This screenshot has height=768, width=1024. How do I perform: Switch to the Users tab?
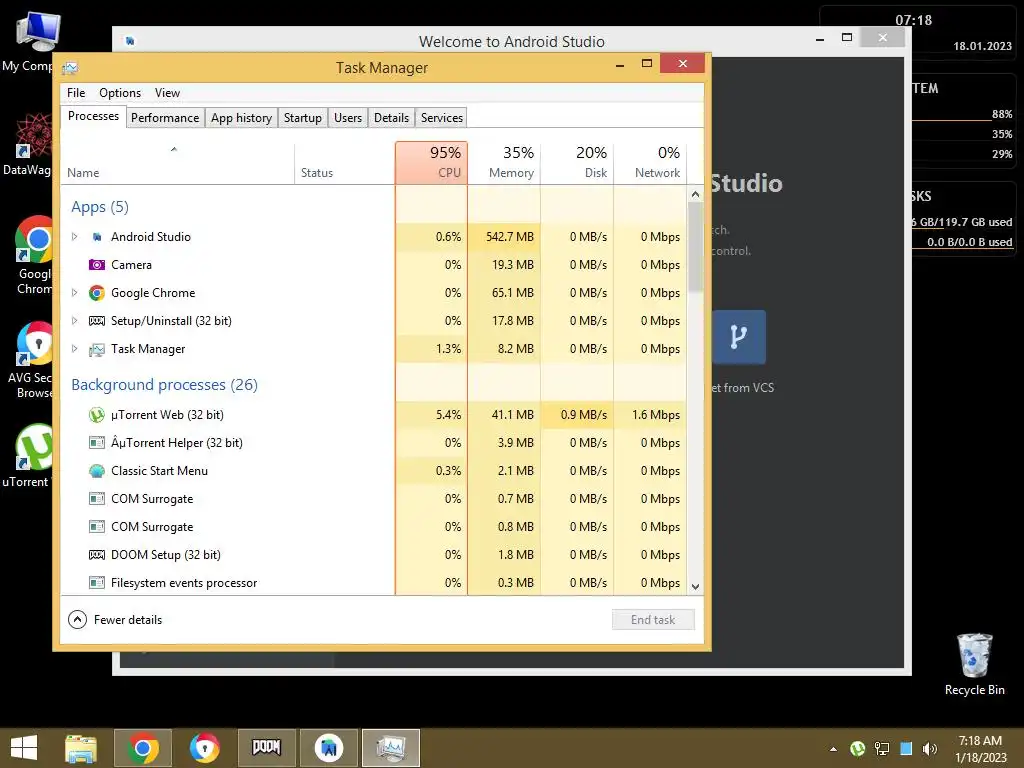coord(347,118)
